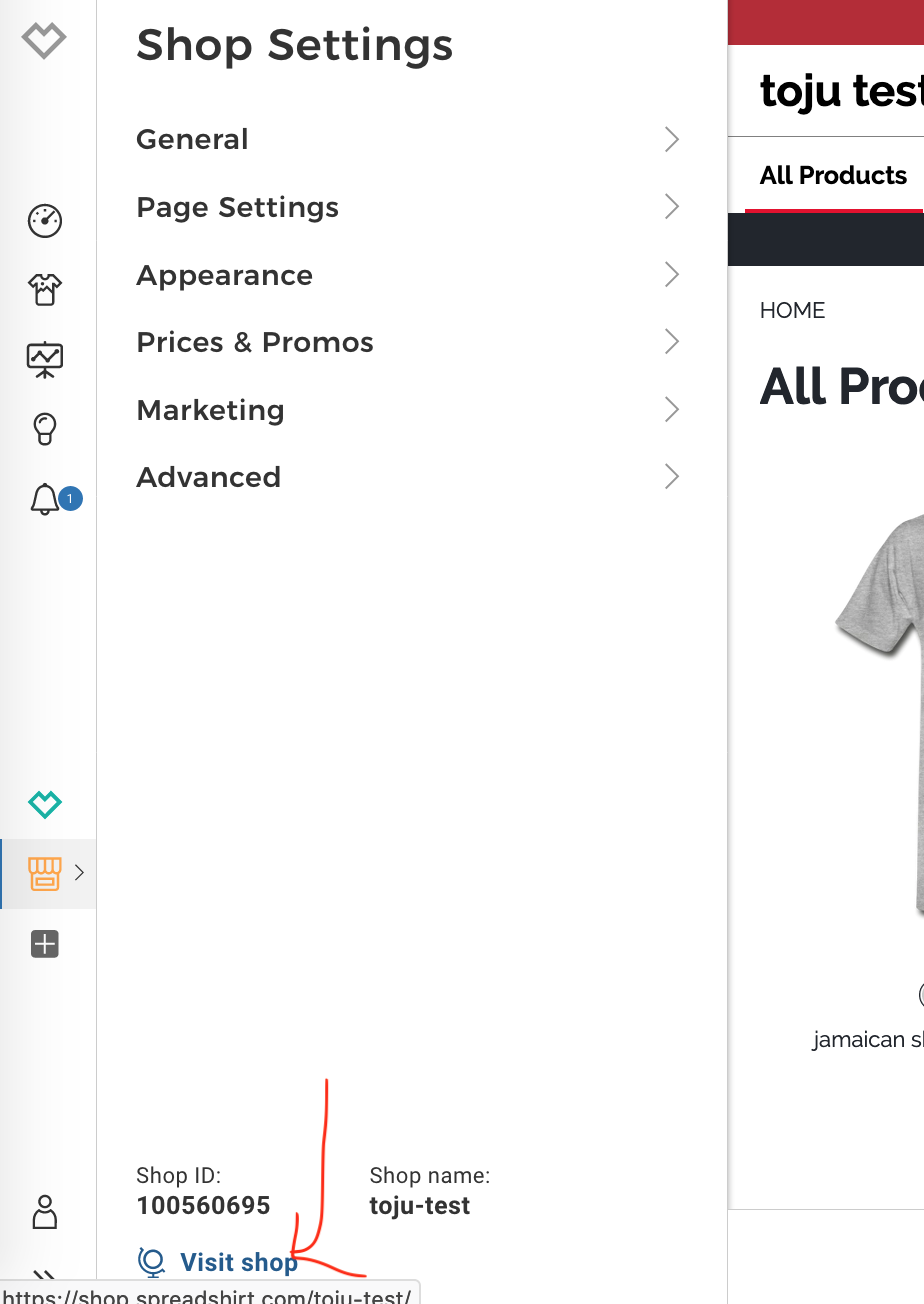Select the orange shop storefront icon
The image size is (924, 1304).
click(x=45, y=873)
